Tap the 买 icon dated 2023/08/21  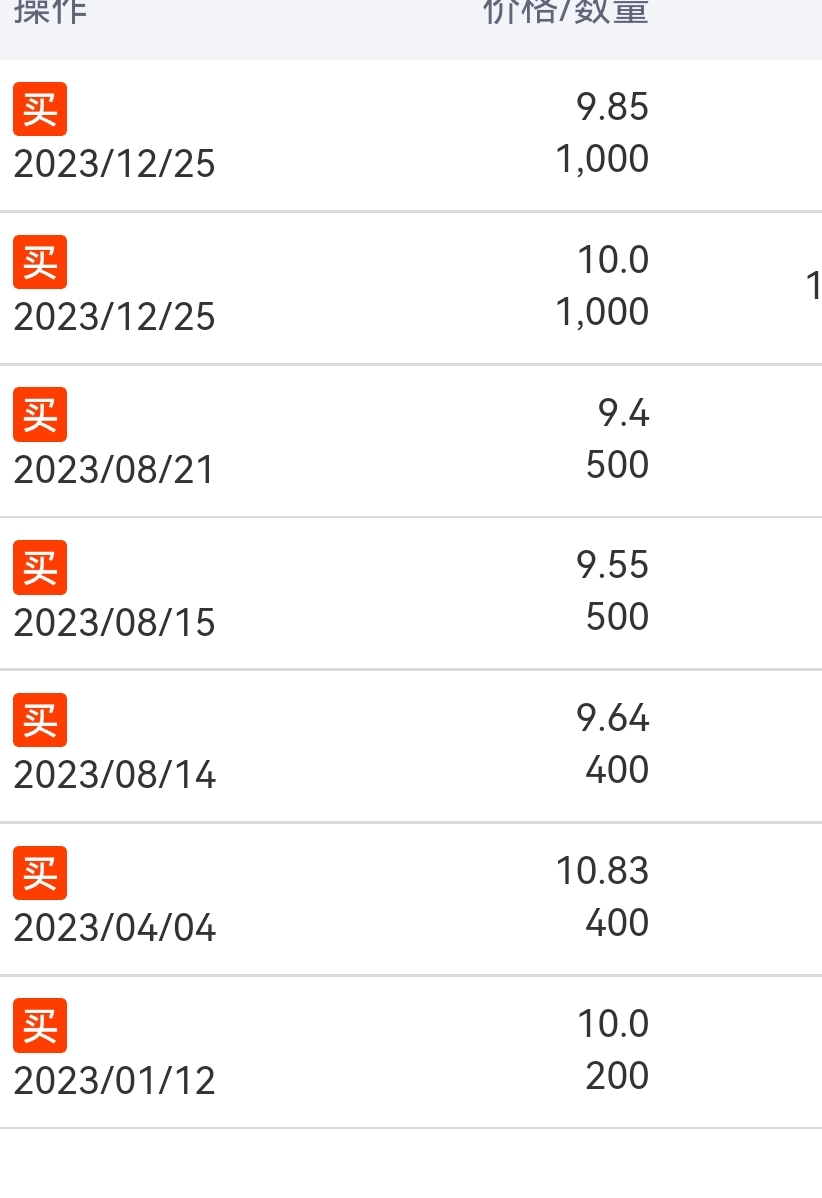pyautogui.click(x=40, y=415)
